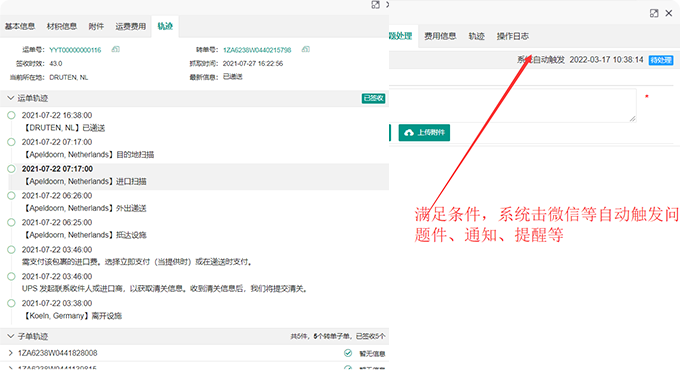
Task: Expand the left panel to fullscreen
Action: [376, 5]
